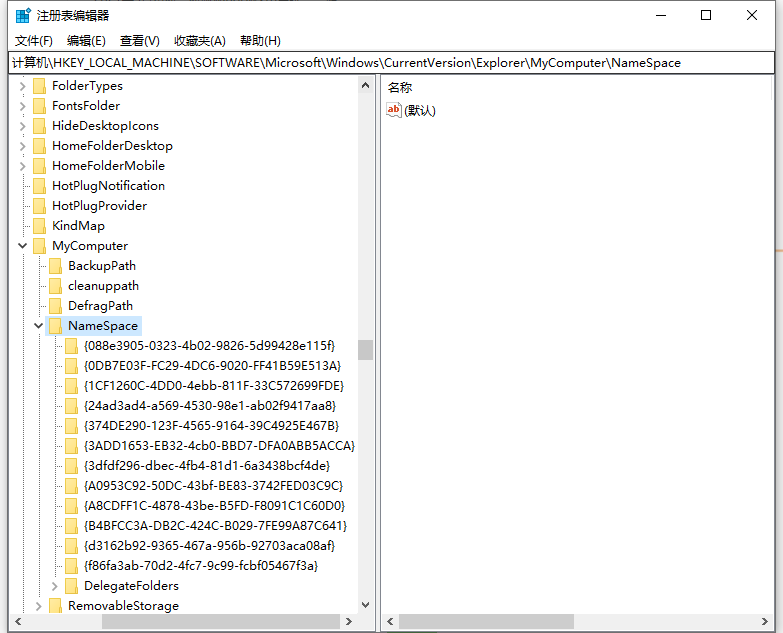Click the folder icon beside KindMap

40,226
